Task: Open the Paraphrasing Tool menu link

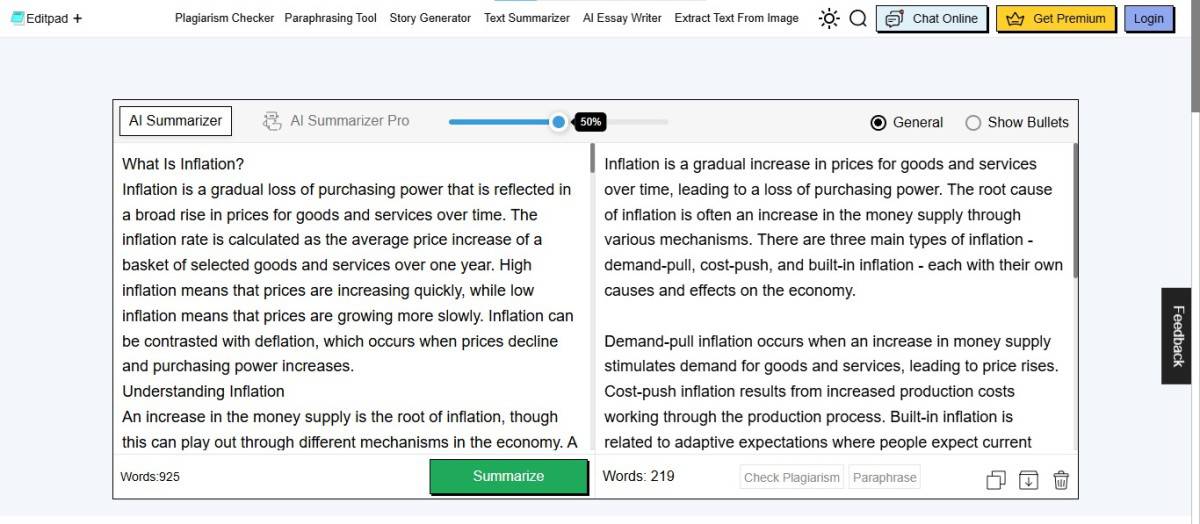Action: (x=330, y=18)
